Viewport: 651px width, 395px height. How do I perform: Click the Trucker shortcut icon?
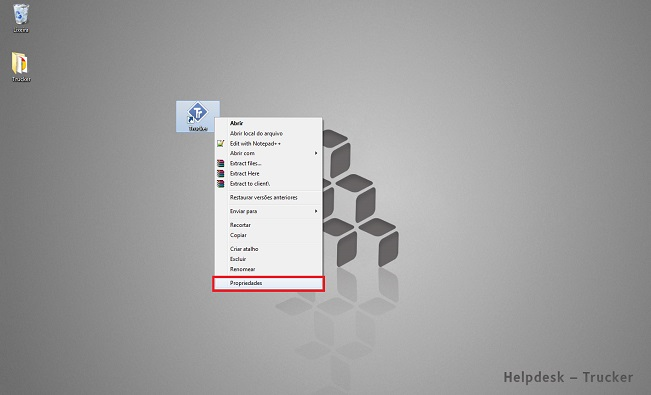[198, 116]
